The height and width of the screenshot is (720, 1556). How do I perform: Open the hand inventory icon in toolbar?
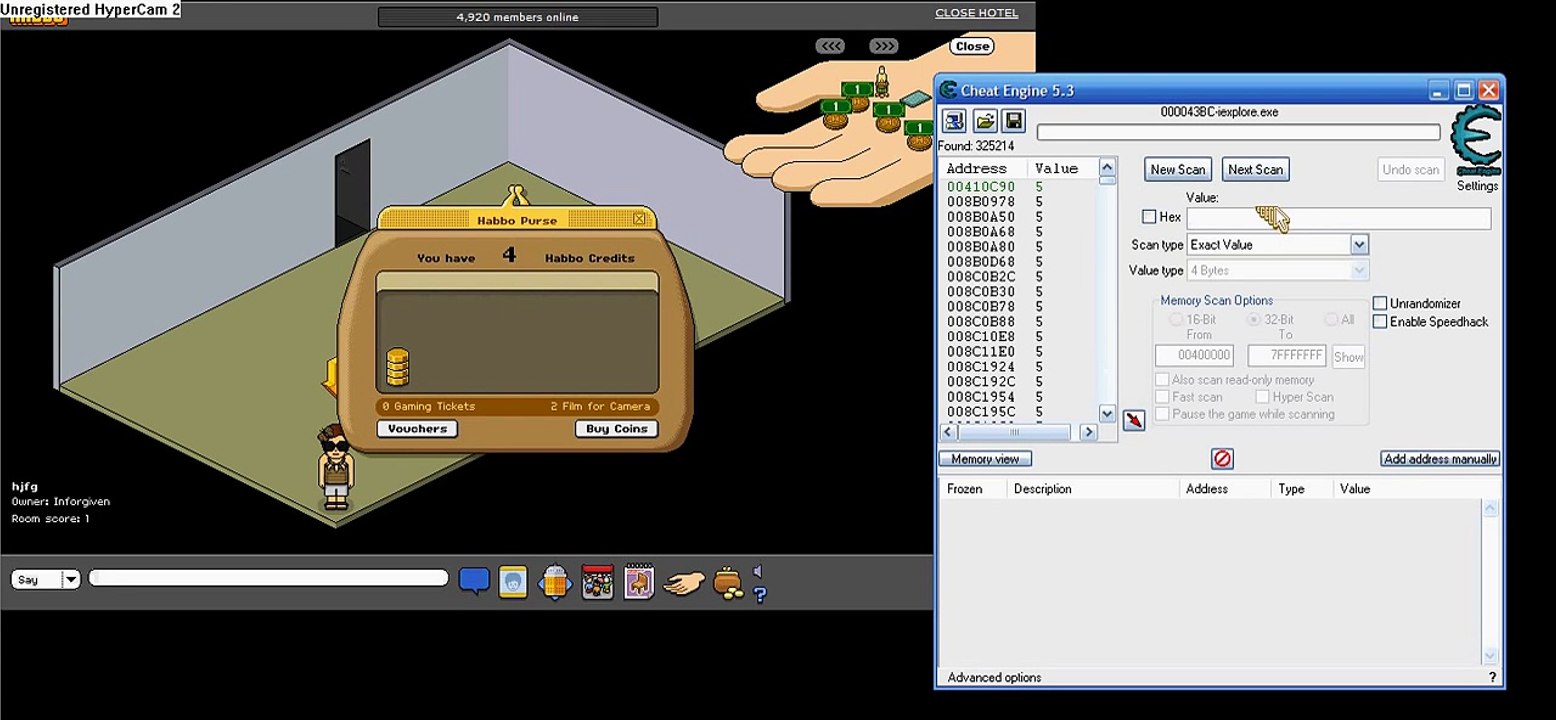point(684,582)
